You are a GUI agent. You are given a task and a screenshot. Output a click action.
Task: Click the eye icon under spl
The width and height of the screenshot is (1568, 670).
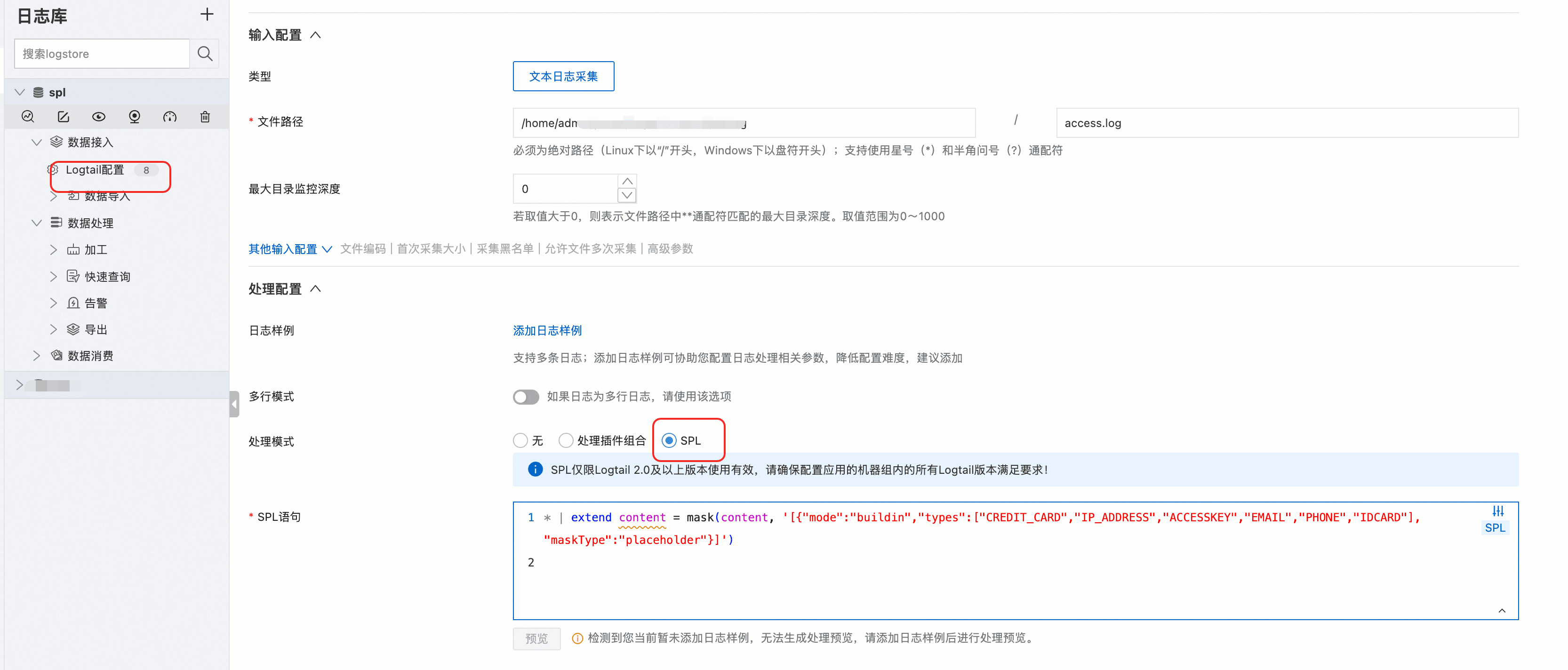99,117
